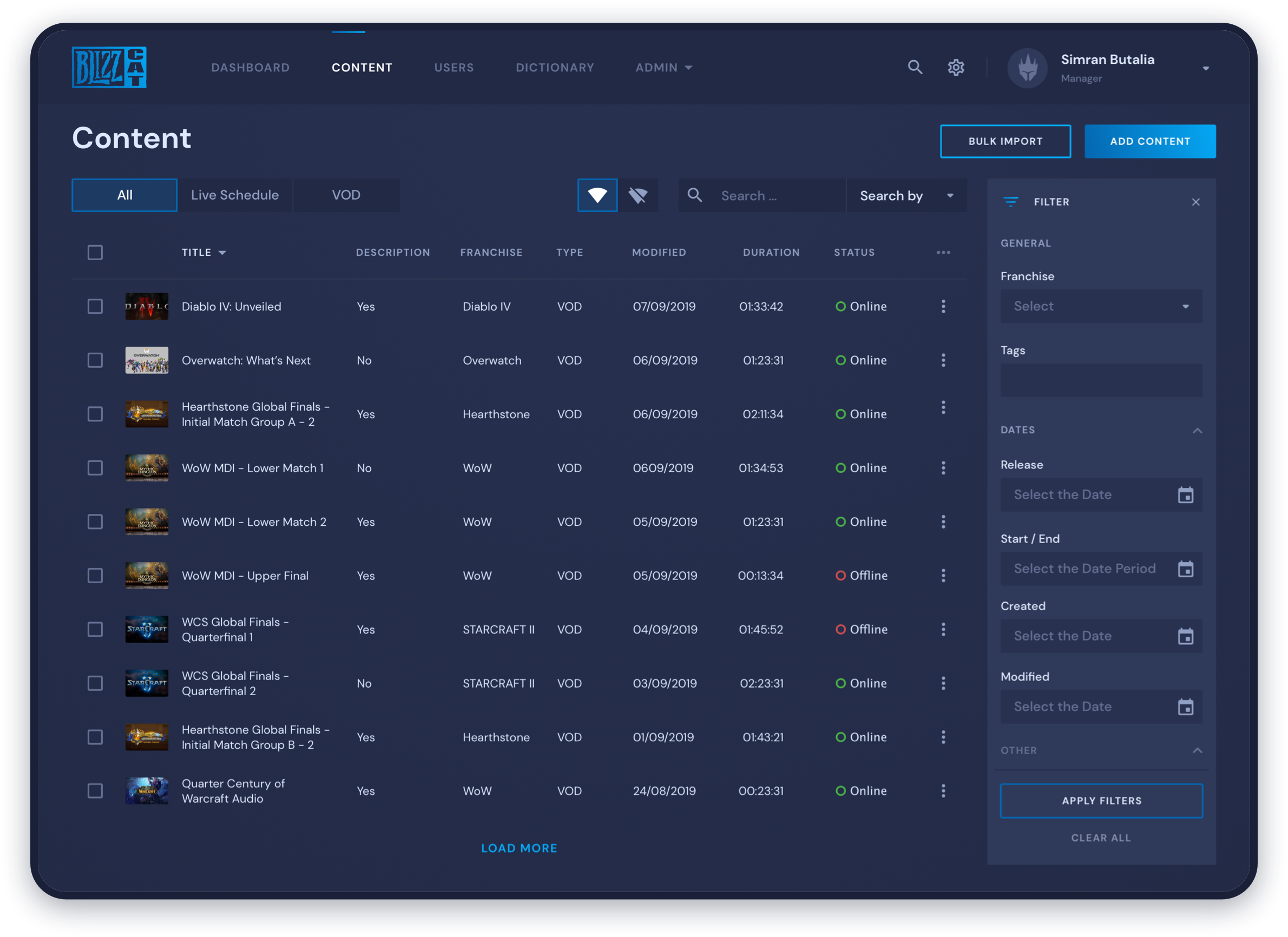Open row menu for WoW MDI Lower Match 2
Screen dimensions: 1288x937
943,522
